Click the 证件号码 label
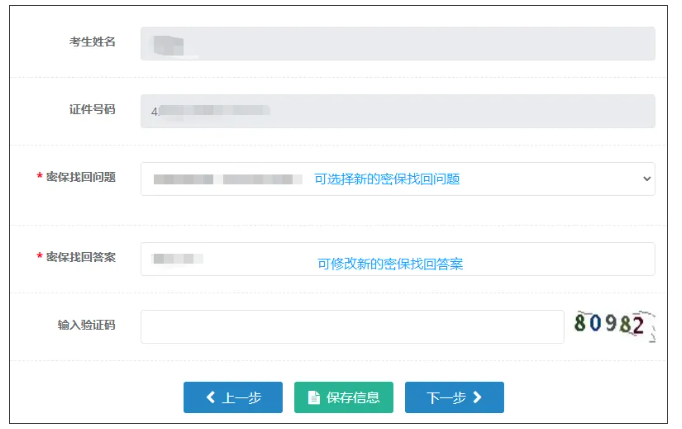 [92, 109]
